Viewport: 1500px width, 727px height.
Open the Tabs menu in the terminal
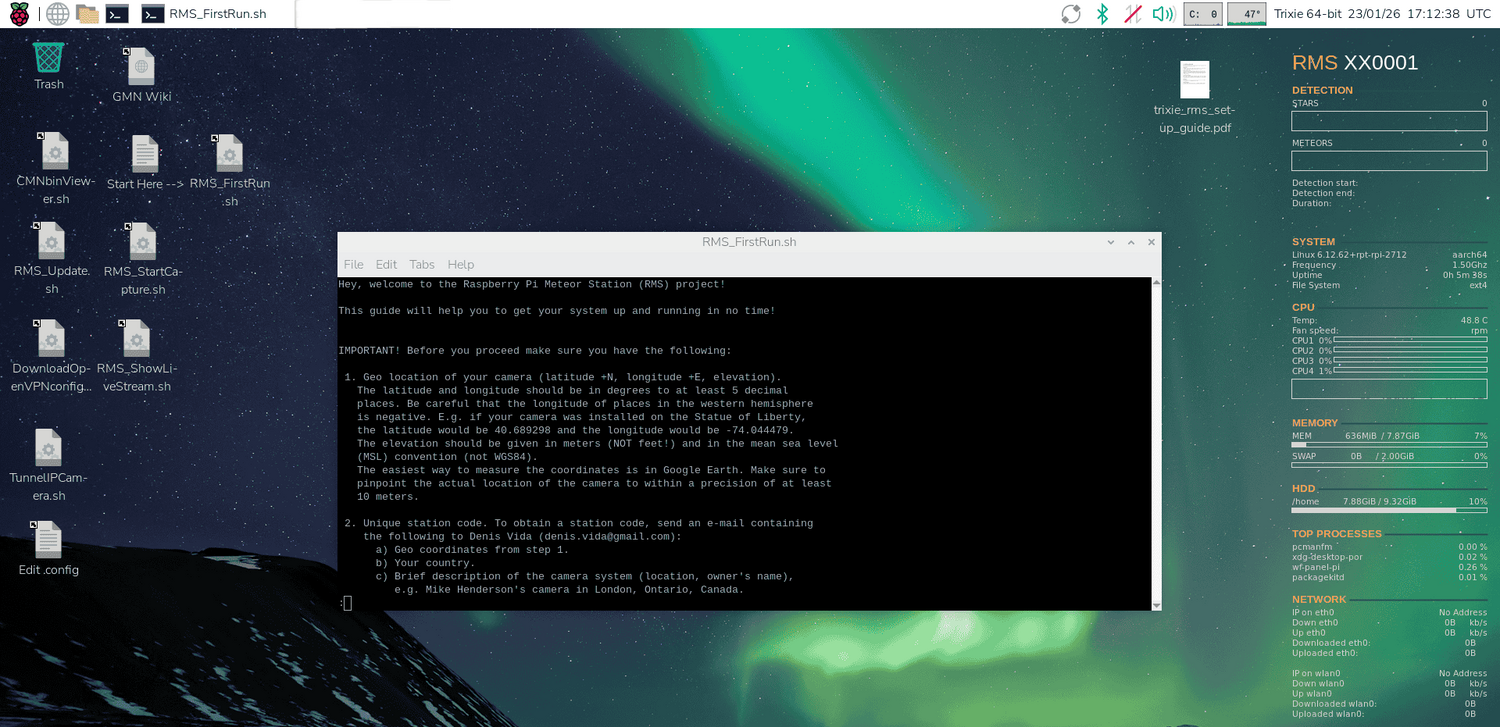[422, 265]
